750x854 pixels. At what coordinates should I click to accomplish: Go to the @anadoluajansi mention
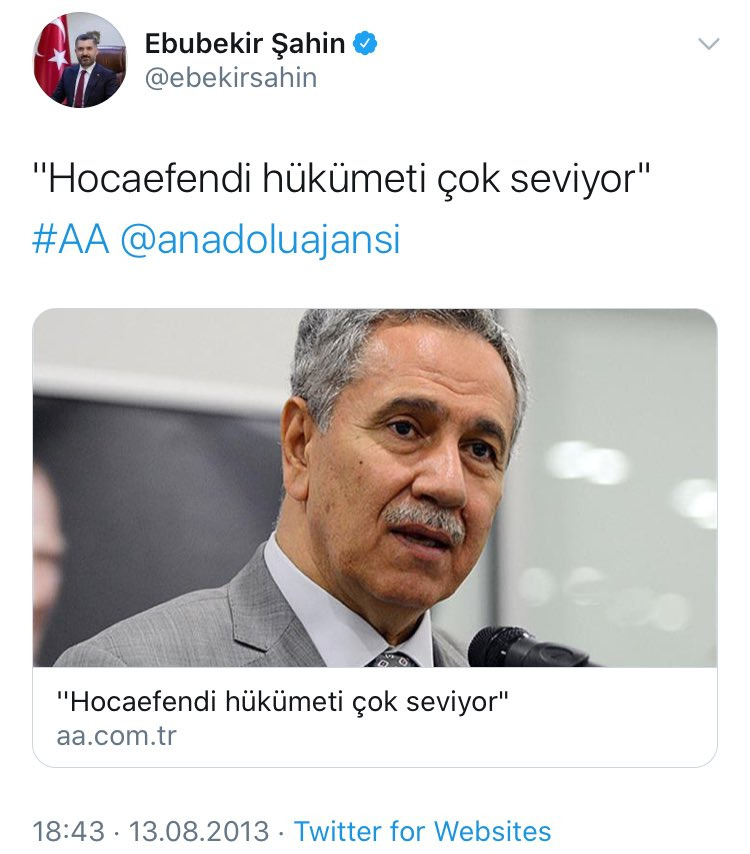coord(260,240)
